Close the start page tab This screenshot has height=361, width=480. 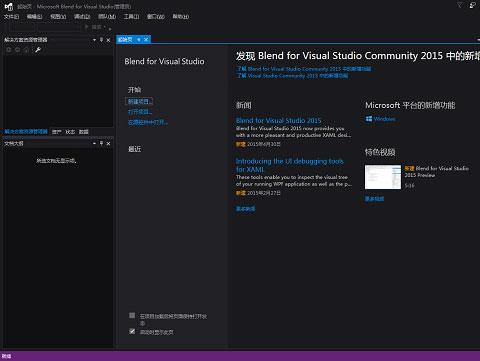[146, 40]
